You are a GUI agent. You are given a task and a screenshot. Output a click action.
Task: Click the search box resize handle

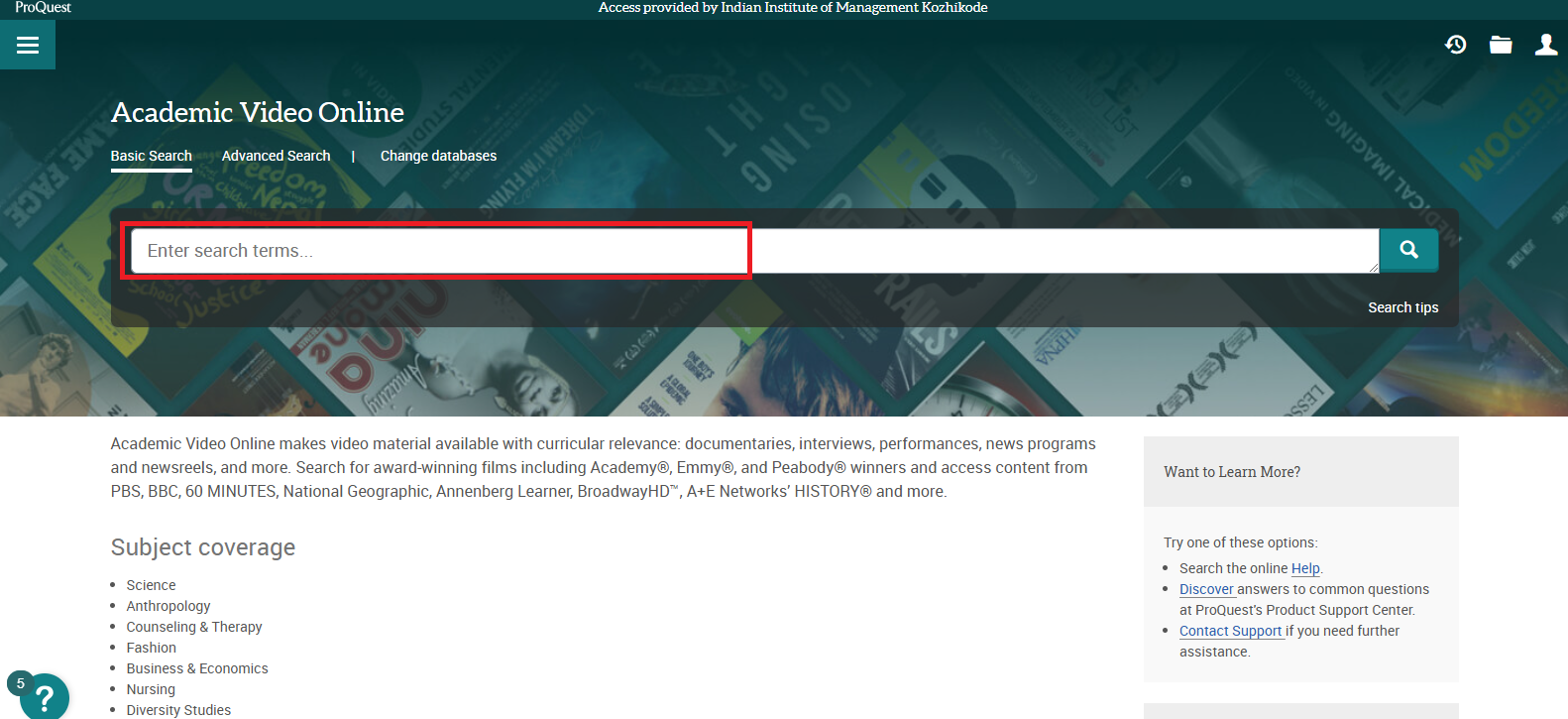click(x=1373, y=267)
